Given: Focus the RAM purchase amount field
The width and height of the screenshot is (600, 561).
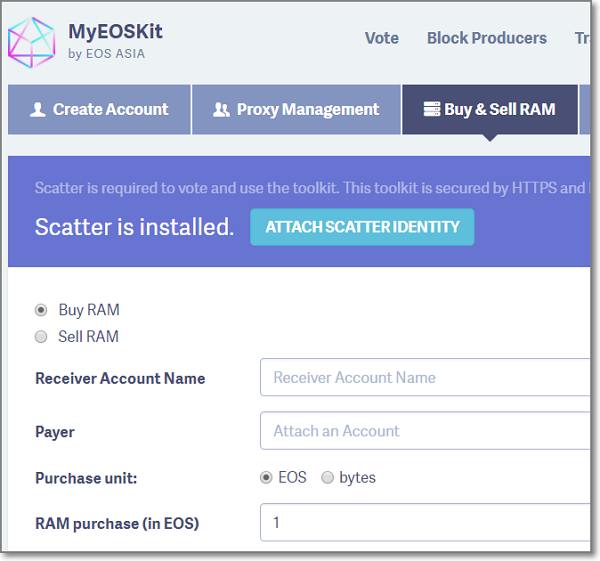Looking at the screenshot, I should (425, 523).
